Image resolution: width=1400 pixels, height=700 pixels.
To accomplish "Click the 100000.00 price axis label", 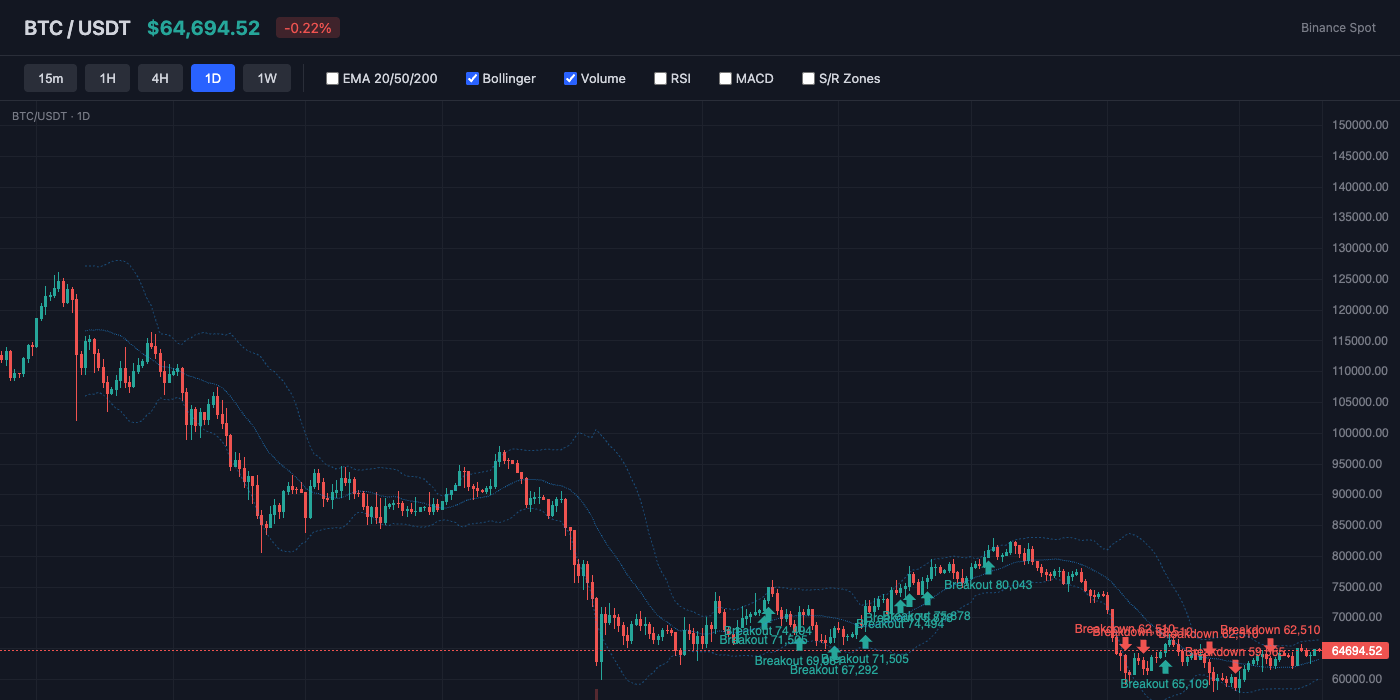I will pyautogui.click(x=1361, y=433).
